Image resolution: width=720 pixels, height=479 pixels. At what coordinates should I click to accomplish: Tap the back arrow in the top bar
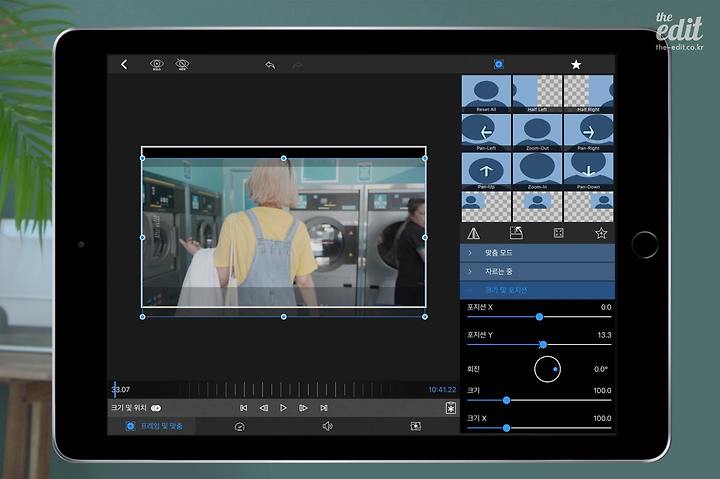(x=124, y=64)
